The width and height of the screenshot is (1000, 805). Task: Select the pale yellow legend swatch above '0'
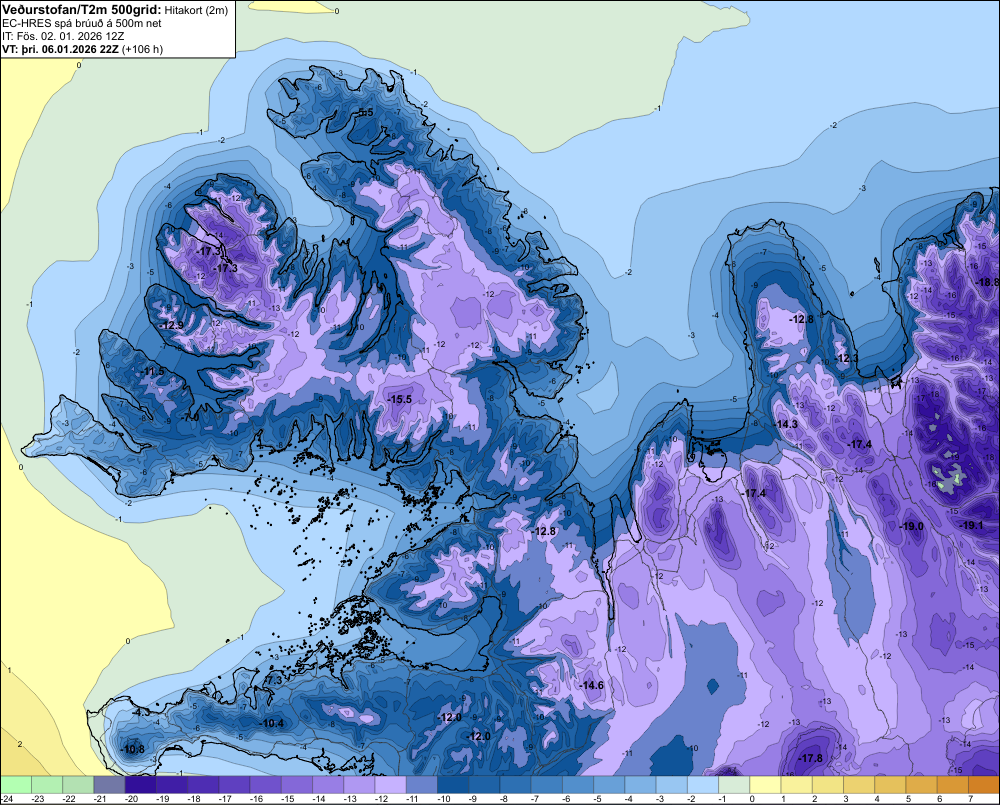(x=765, y=784)
